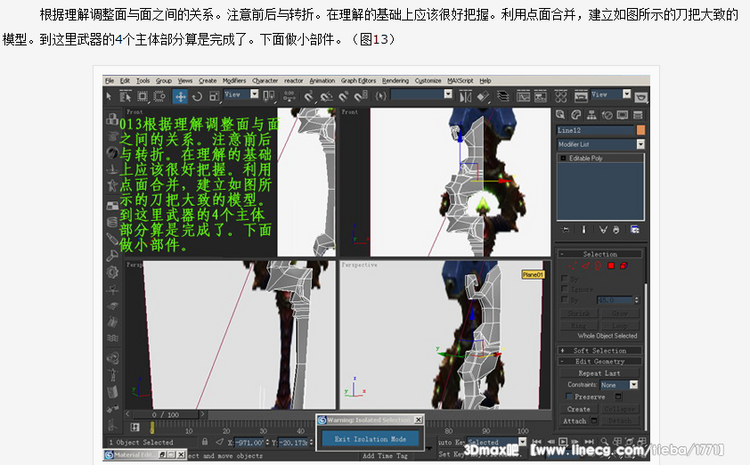
Task: Click the Quick Render teapot icon
Action: coord(641,97)
